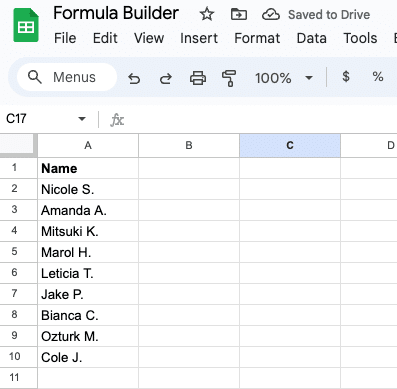Open the Insert menu
The width and height of the screenshot is (397, 389).
pyautogui.click(x=199, y=38)
